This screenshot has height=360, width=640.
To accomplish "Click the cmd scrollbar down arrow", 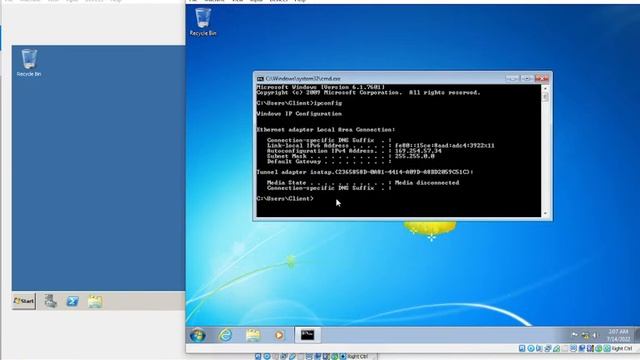I will click(x=545, y=214).
